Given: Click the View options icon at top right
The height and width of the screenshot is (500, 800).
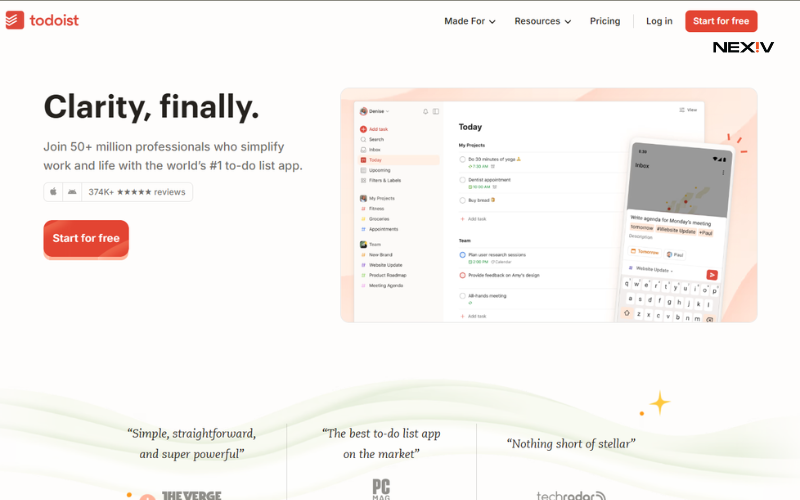Looking at the screenshot, I should click(682, 110).
